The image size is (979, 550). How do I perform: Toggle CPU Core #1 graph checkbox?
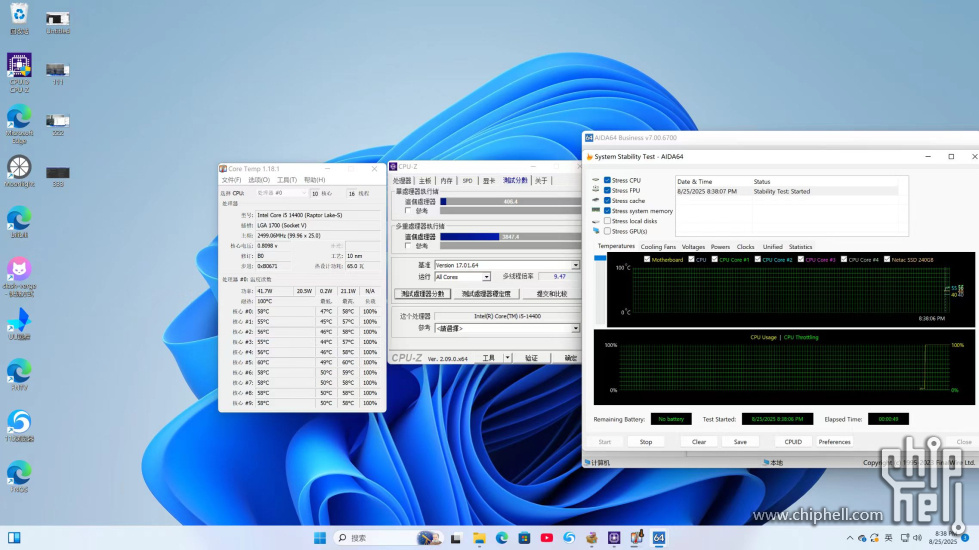[715, 259]
